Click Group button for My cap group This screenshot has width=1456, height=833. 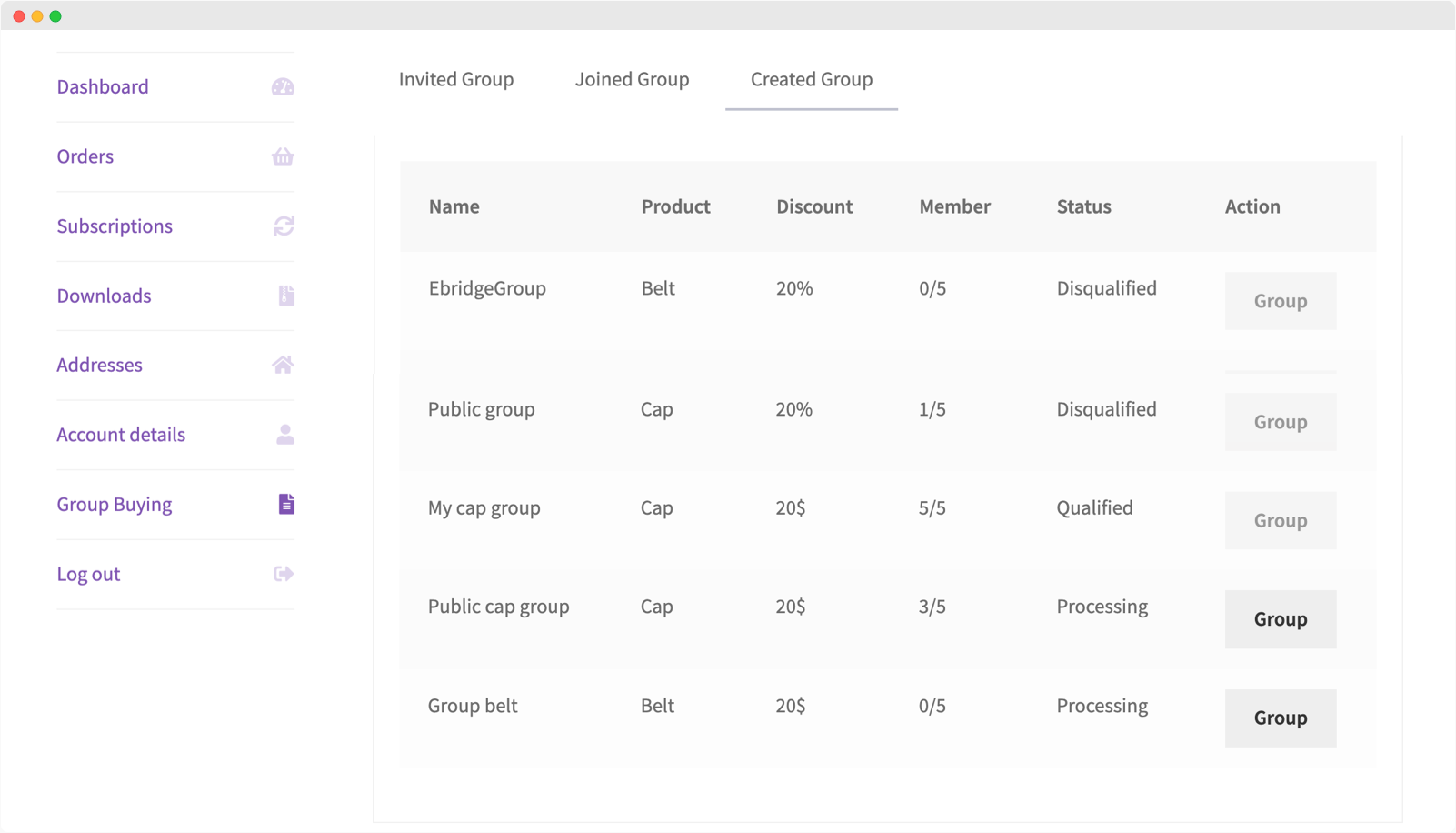(x=1280, y=520)
